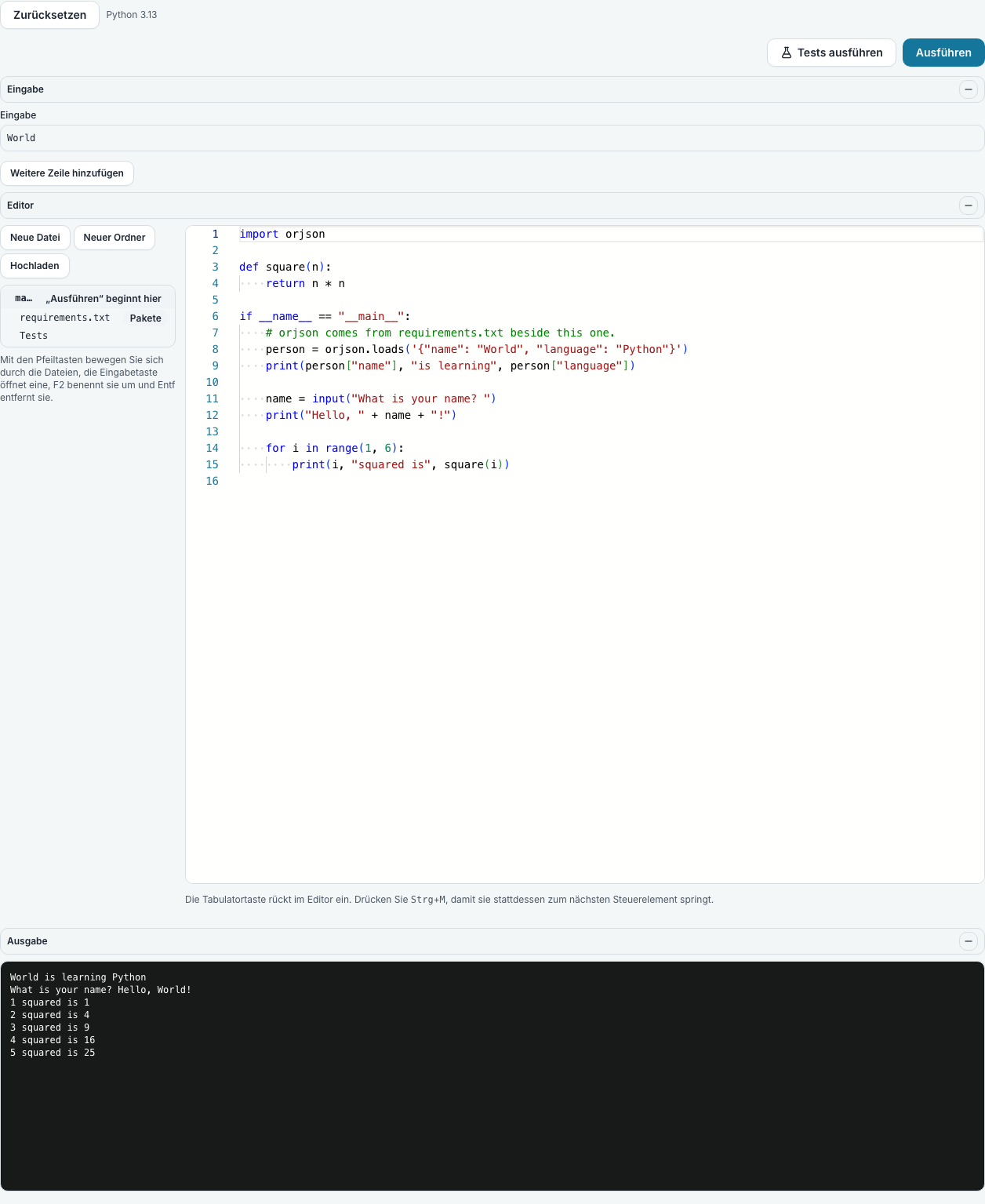The image size is (985, 1204).
Task: Click the return n * n line
Action: tap(305, 283)
